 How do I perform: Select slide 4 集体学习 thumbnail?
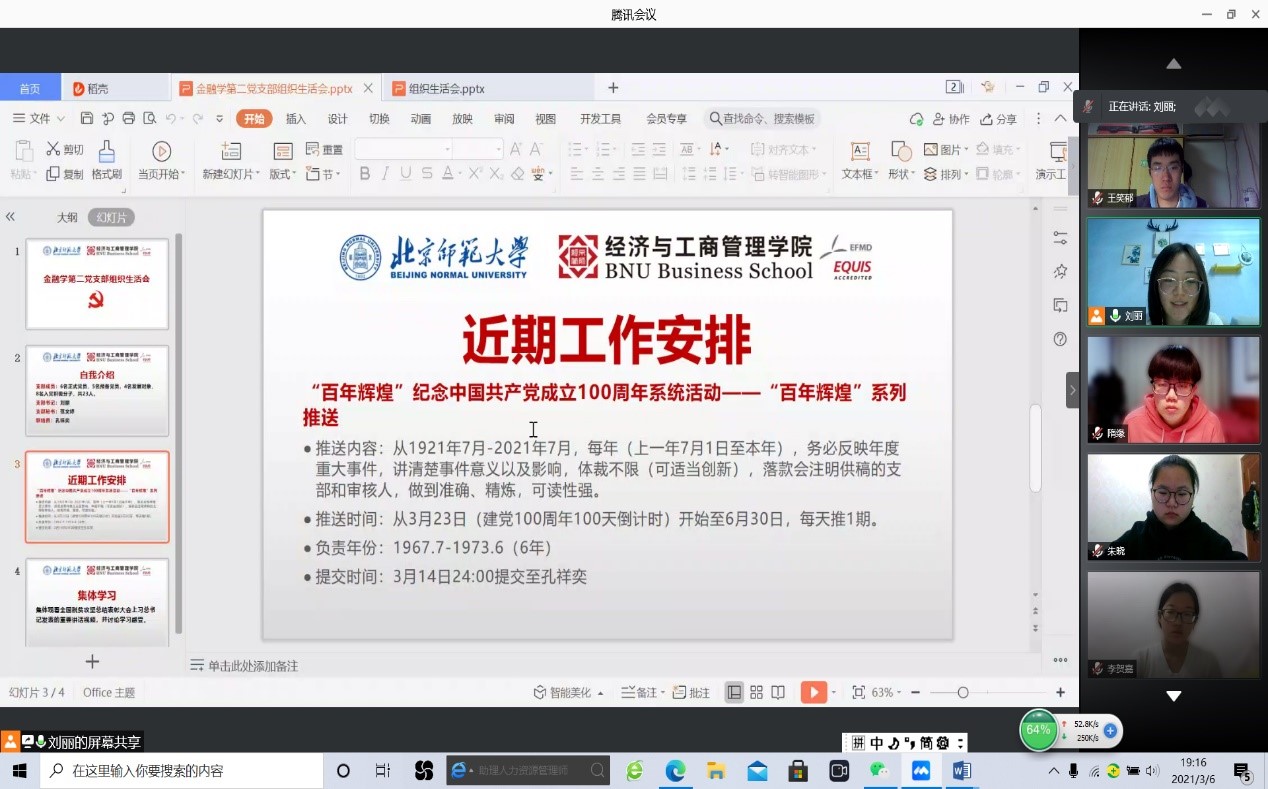tap(97, 600)
